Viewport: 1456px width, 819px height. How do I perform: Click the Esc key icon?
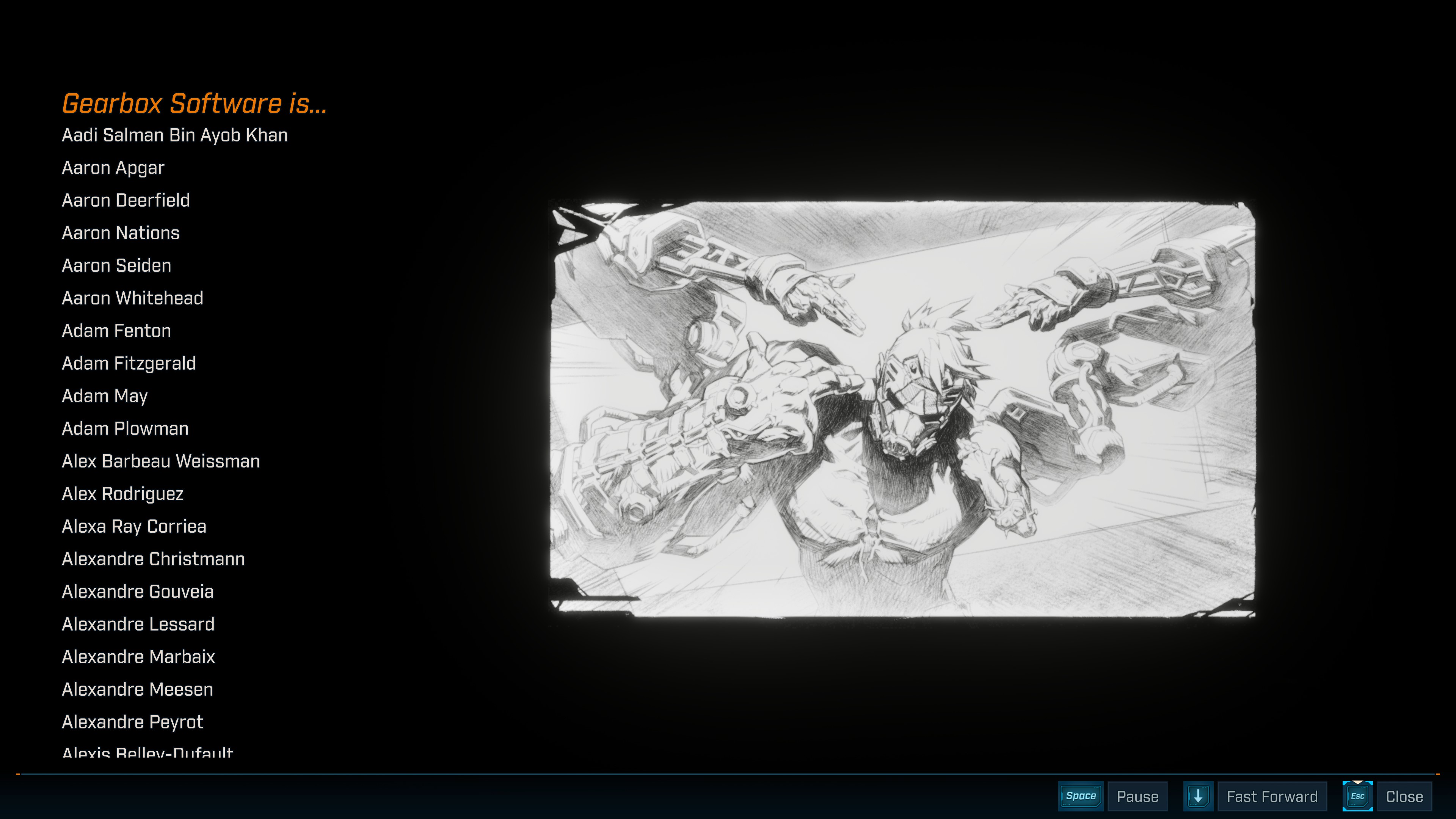point(1358,796)
